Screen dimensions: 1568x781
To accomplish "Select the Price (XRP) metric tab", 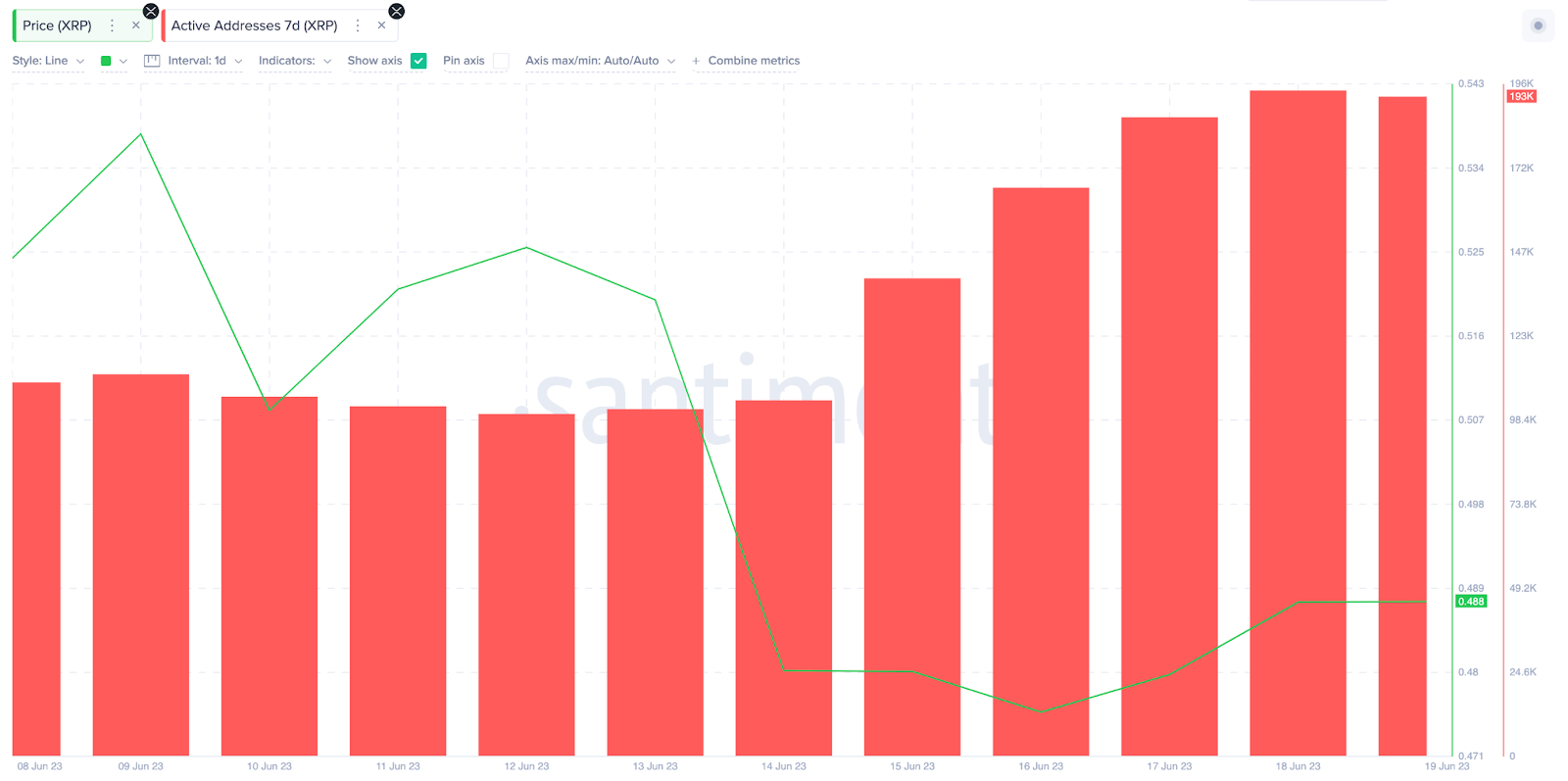I will pyautogui.click(x=57, y=25).
